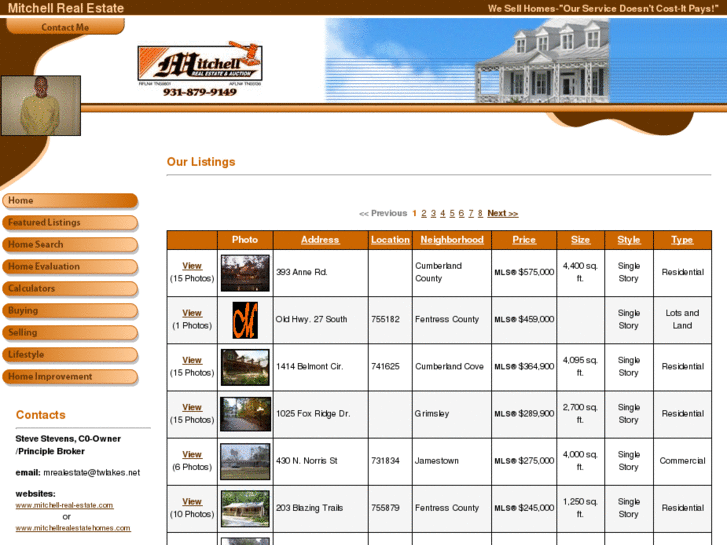The width and height of the screenshot is (727, 545).
Task: Click the Mitchell Real Estate site title
Action: pos(66,8)
